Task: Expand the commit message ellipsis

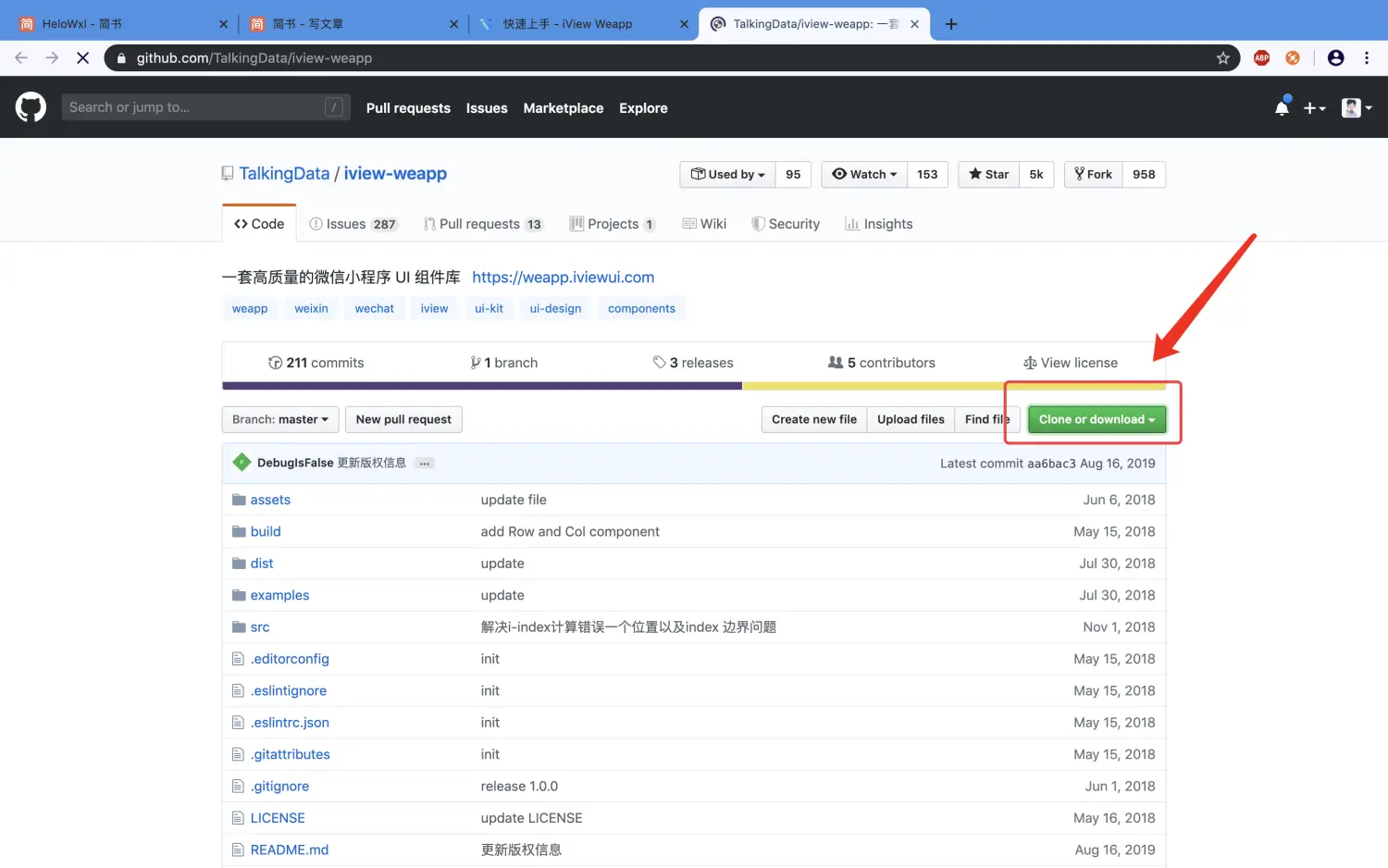Action: pyautogui.click(x=424, y=463)
